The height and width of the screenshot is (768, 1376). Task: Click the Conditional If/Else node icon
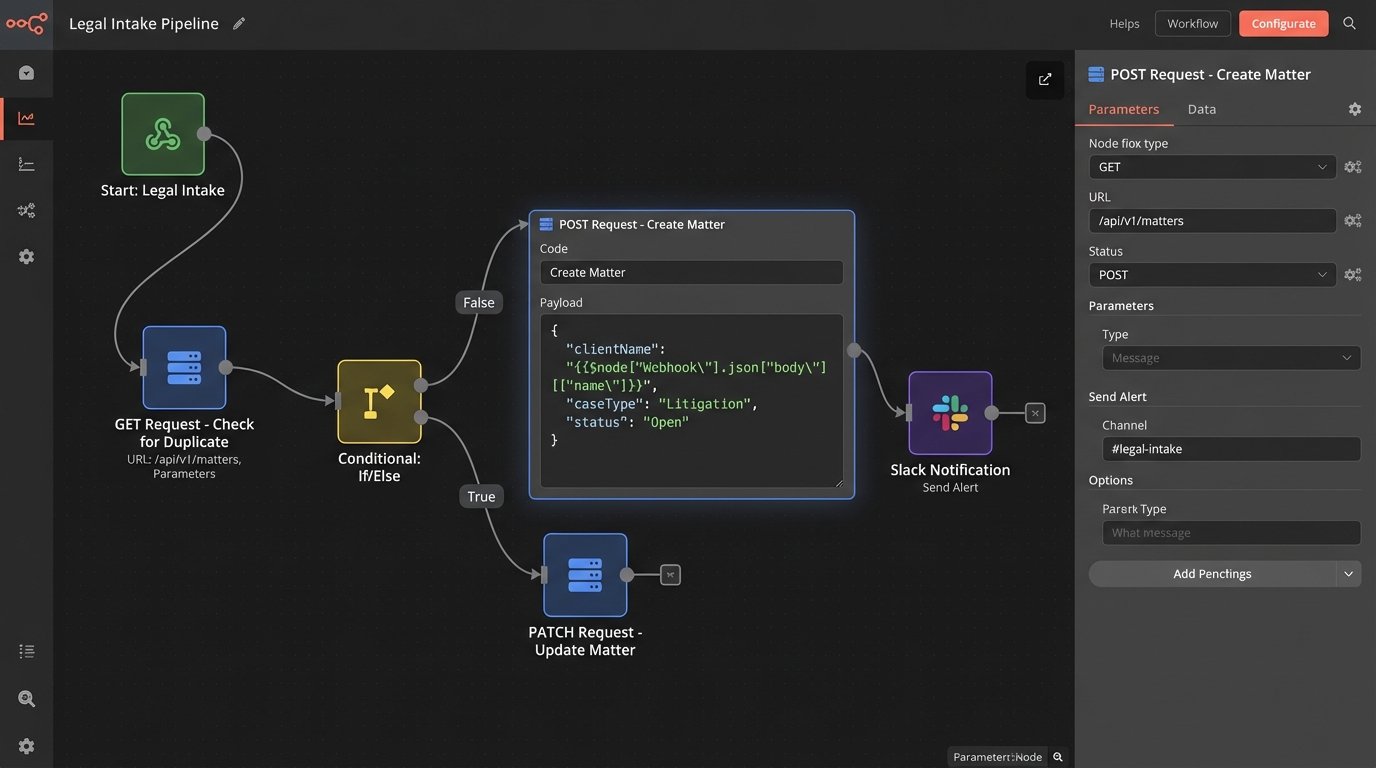pos(379,401)
